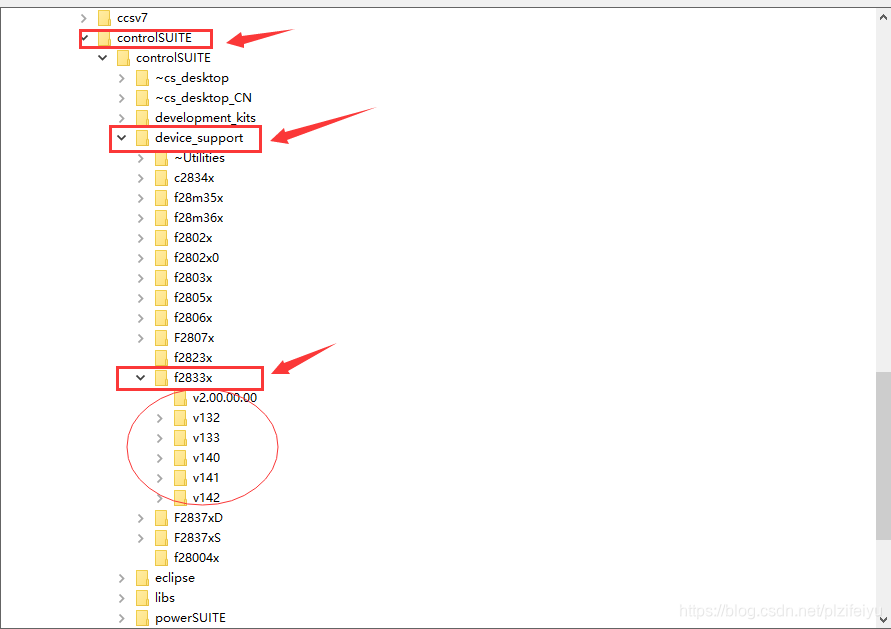The image size is (891, 629).
Task: Collapse the inner controlSUITE subfolder
Action: pyautogui.click(x=103, y=58)
